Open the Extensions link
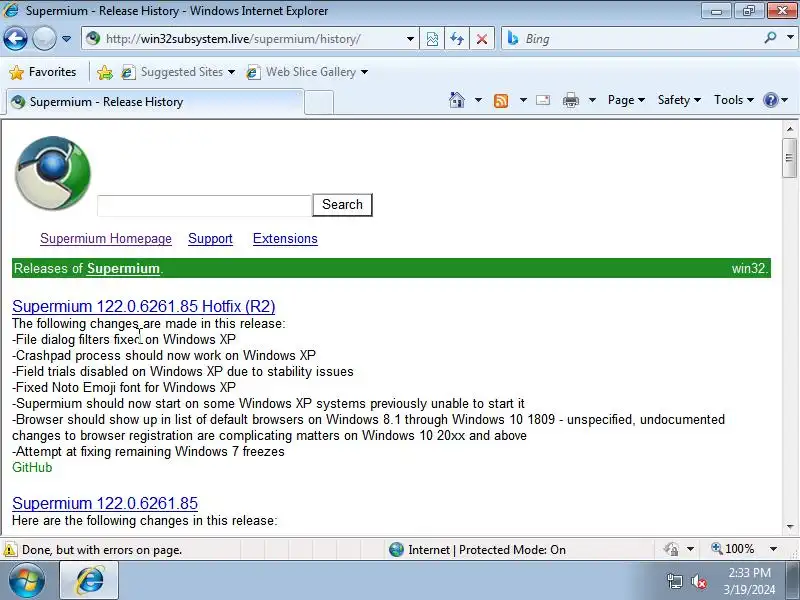 tap(285, 239)
